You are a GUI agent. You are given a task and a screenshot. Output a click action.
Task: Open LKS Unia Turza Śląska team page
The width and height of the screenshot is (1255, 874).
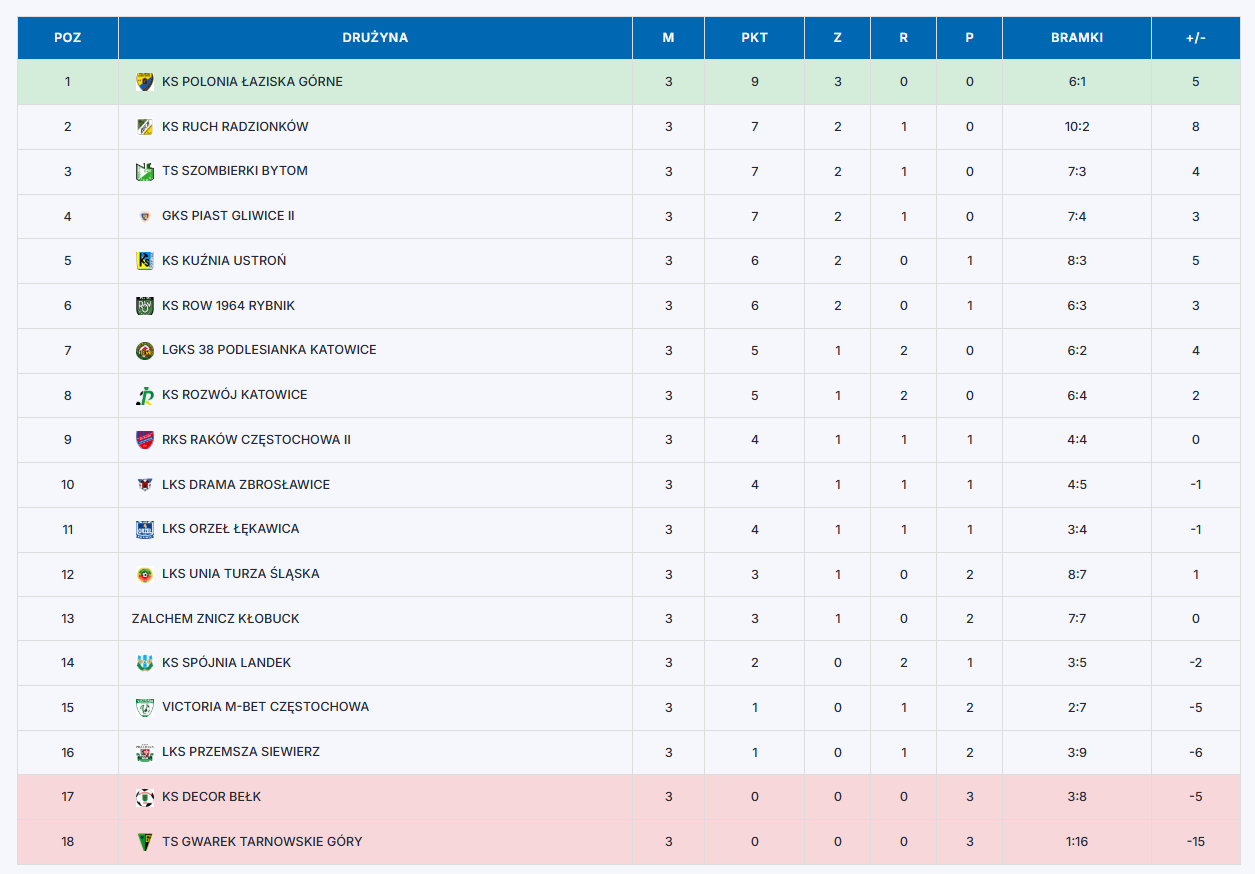click(241, 574)
